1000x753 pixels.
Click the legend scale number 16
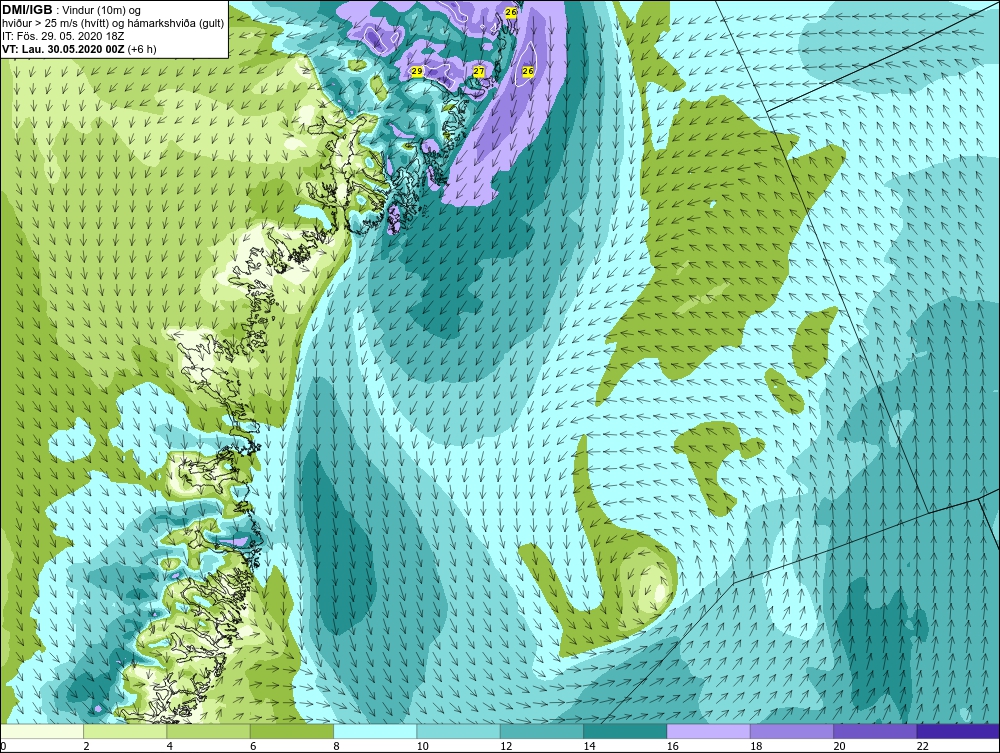click(673, 747)
